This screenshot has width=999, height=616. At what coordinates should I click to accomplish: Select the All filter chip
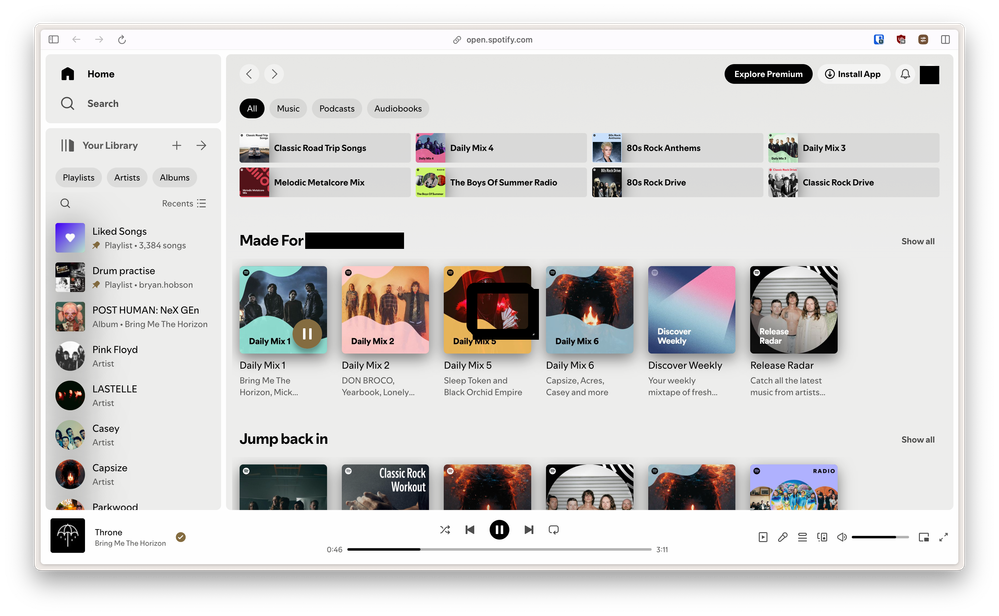point(252,108)
